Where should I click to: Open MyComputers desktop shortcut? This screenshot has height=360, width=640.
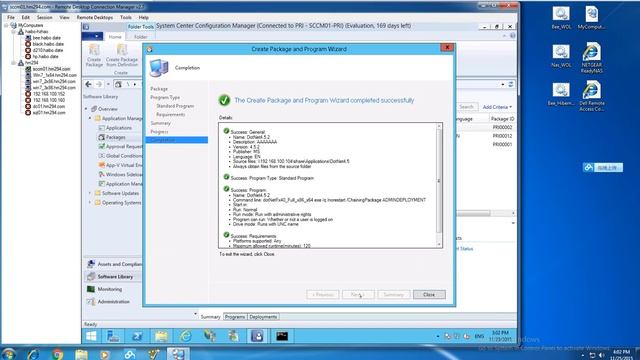point(591,18)
